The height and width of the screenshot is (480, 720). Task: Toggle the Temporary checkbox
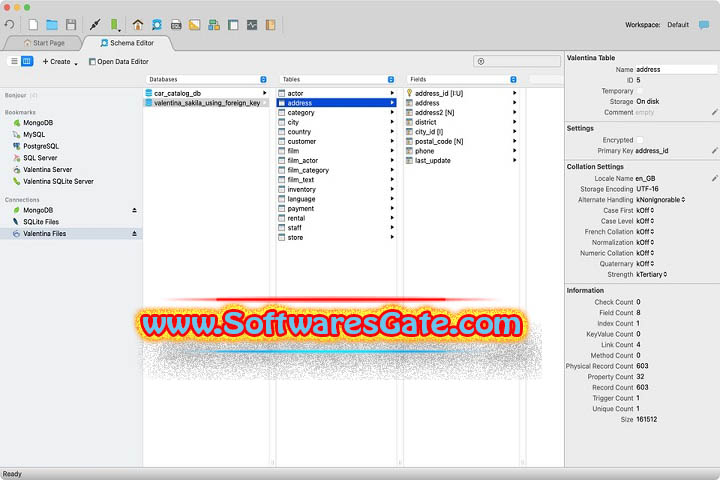pos(640,91)
